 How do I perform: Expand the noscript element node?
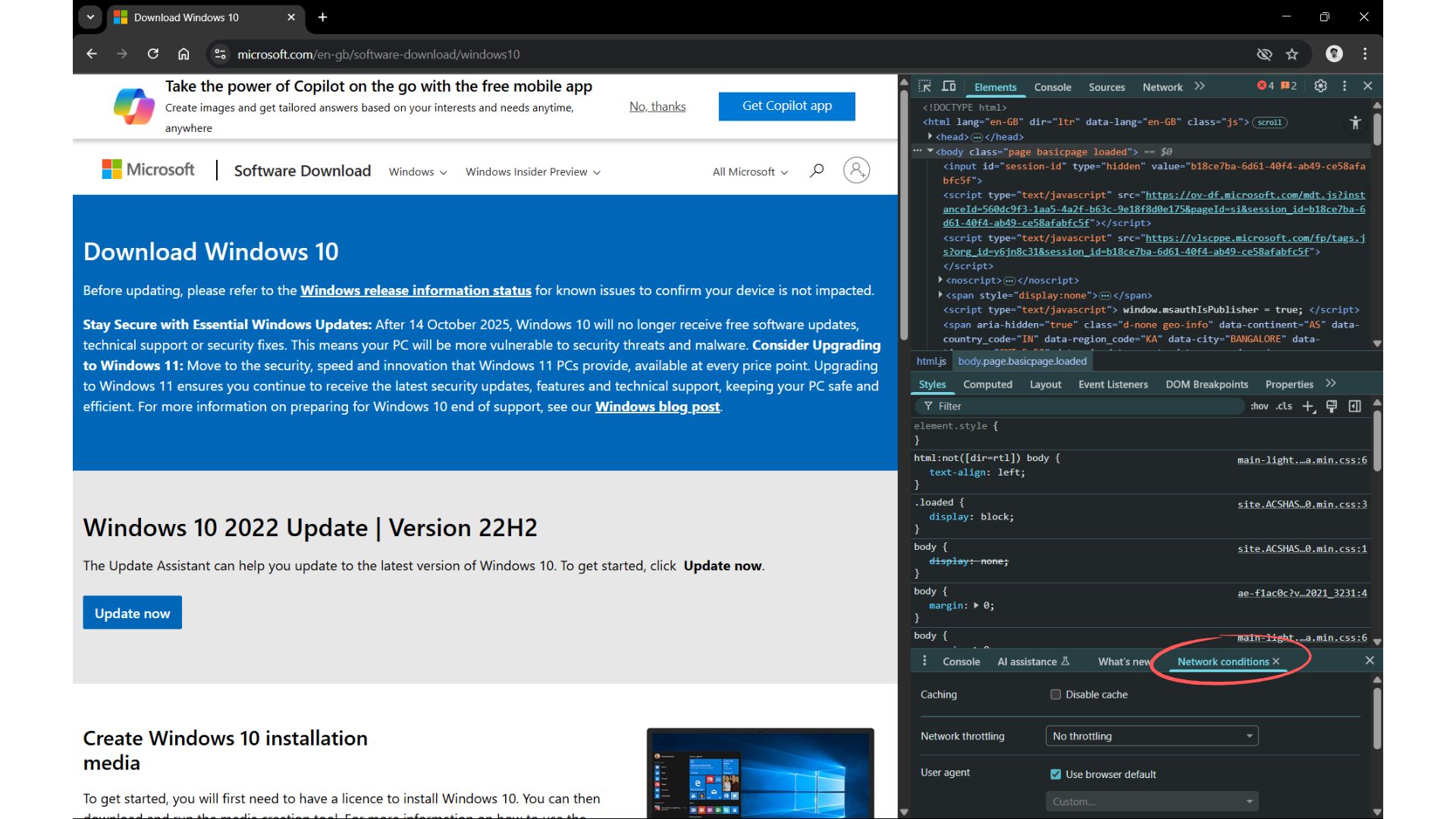(x=940, y=280)
